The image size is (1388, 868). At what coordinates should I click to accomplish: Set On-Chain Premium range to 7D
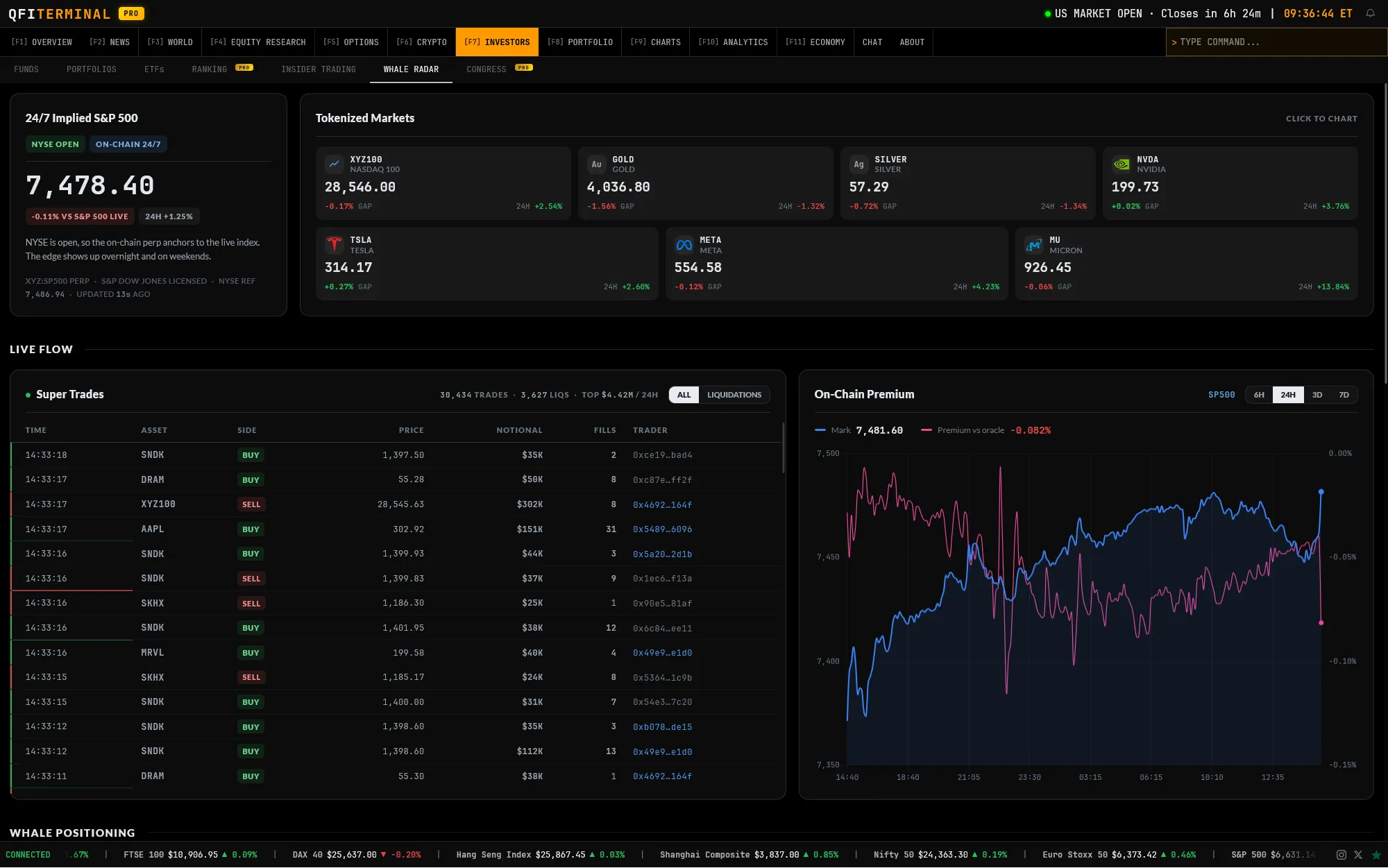(1344, 395)
